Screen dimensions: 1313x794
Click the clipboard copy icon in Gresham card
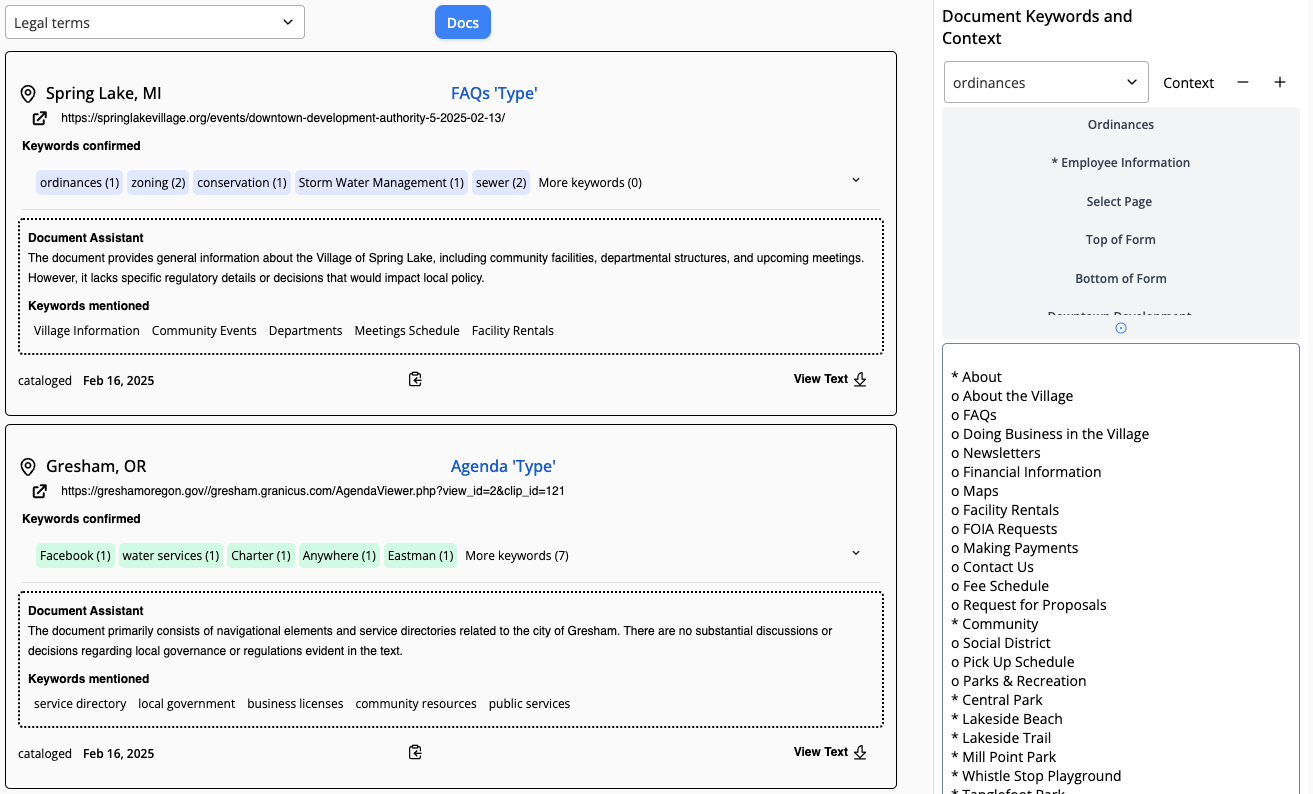[x=415, y=752]
